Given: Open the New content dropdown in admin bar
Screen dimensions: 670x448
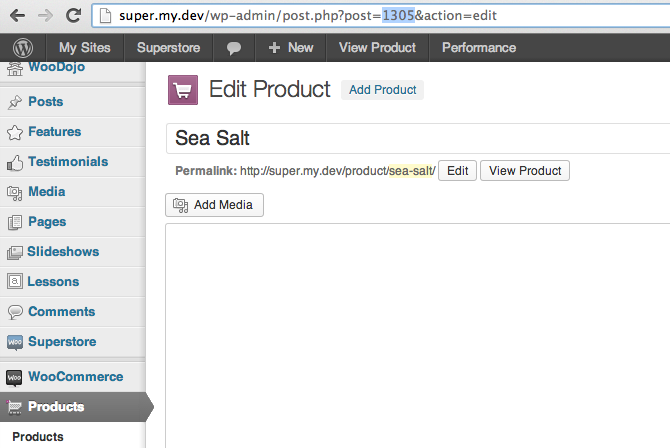Looking at the screenshot, I should pyautogui.click(x=290, y=47).
